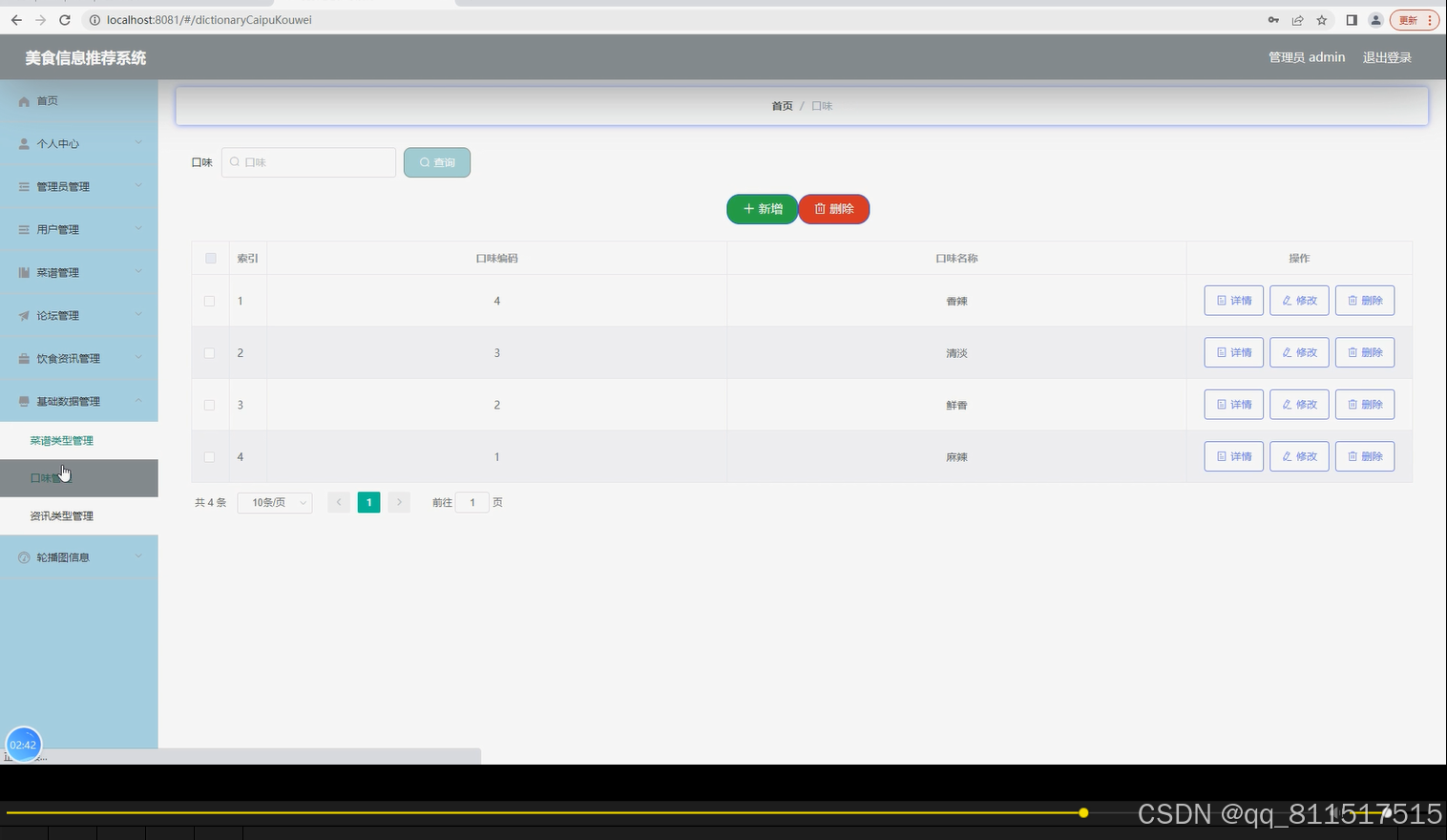The image size is (1447, 840).
Task: Open the password key icon in address bar
Action: [1273, 20]
